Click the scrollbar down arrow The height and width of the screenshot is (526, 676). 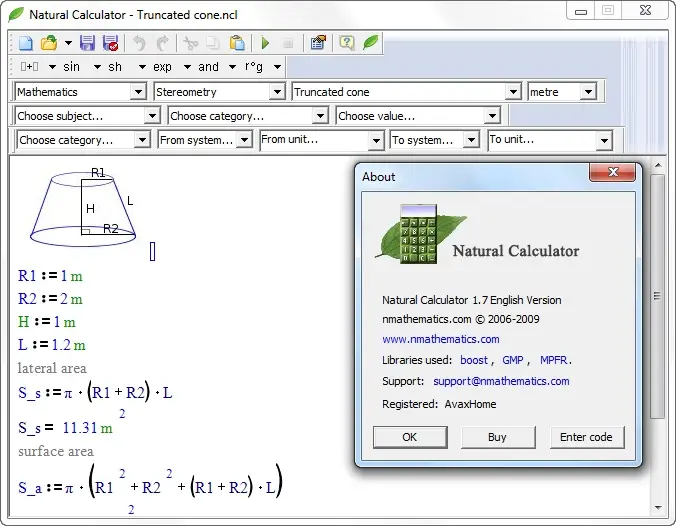pyautogui.click(x=658, y=508)
